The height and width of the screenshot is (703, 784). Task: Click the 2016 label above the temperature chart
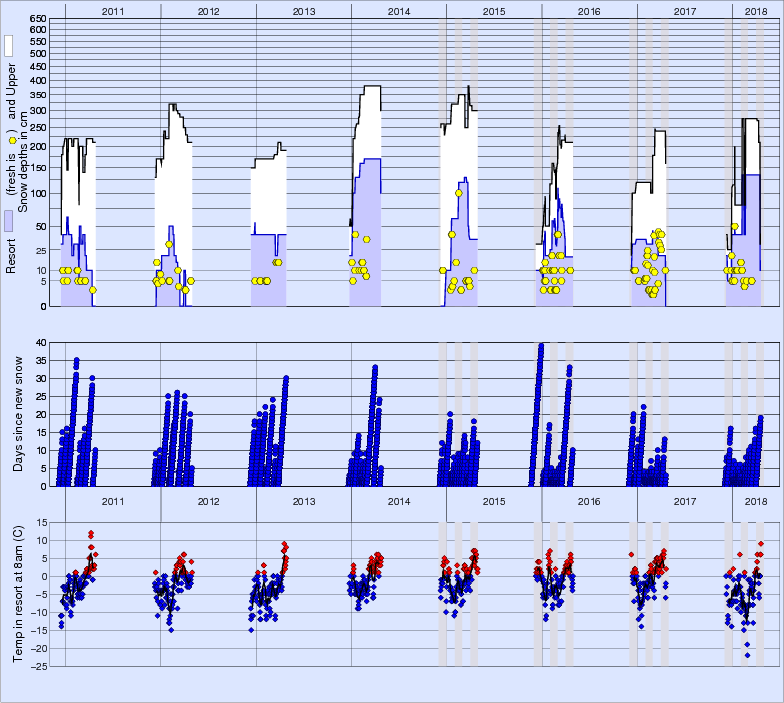coord(589,502)
